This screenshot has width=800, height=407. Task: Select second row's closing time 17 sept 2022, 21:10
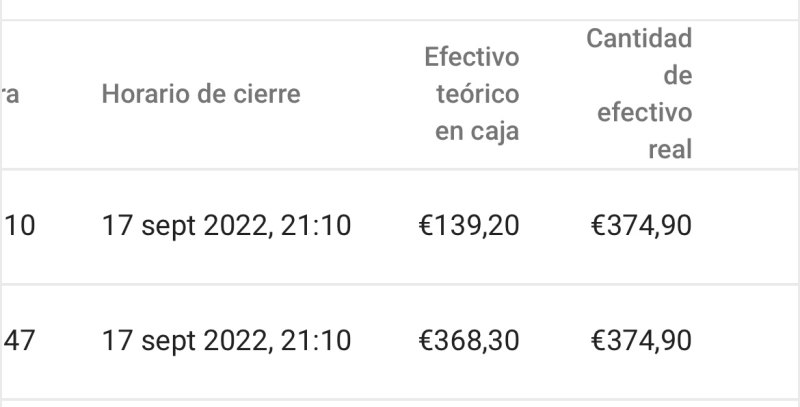(226, 341)
